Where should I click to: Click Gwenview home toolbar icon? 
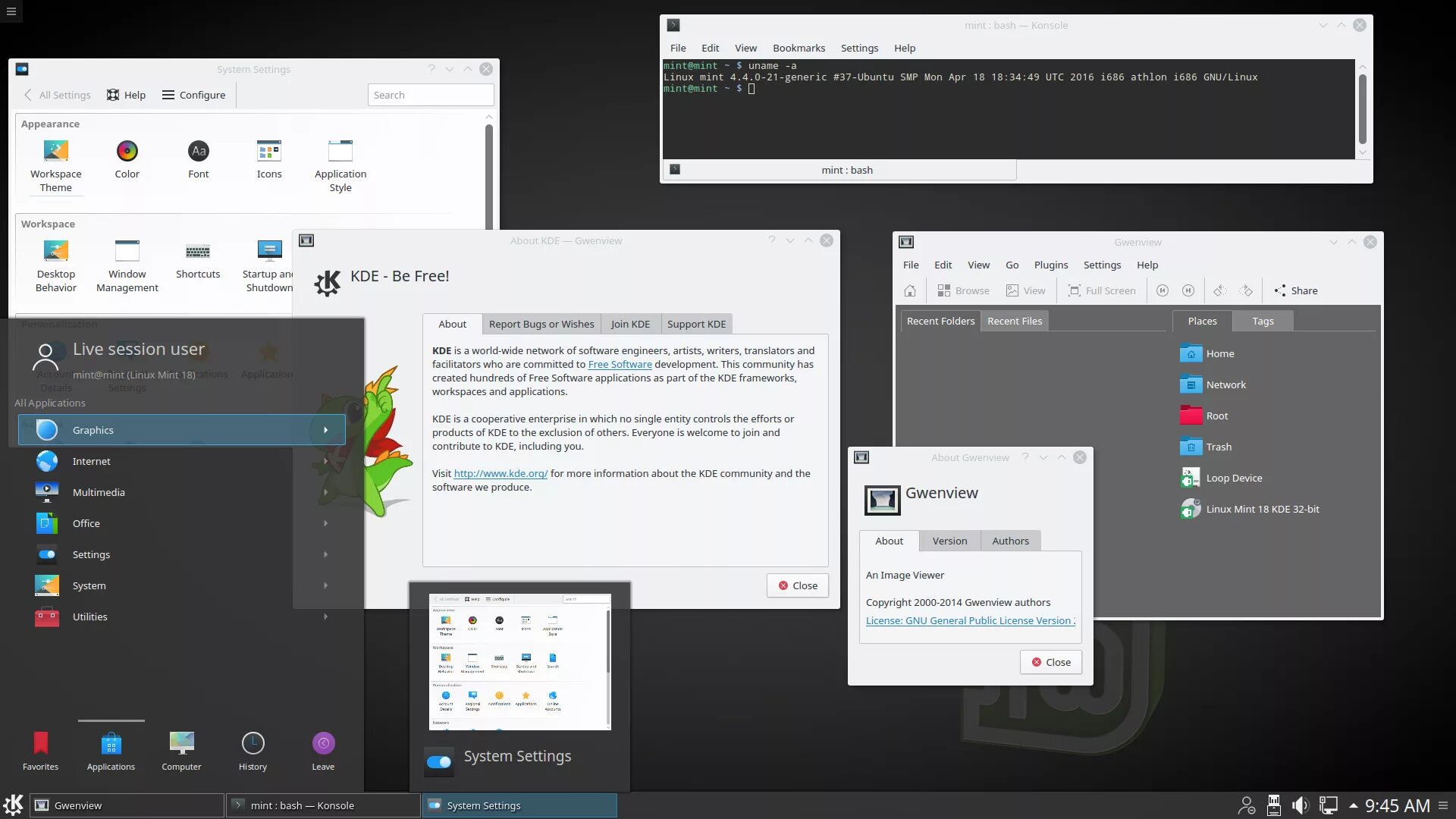pos(910,290)
